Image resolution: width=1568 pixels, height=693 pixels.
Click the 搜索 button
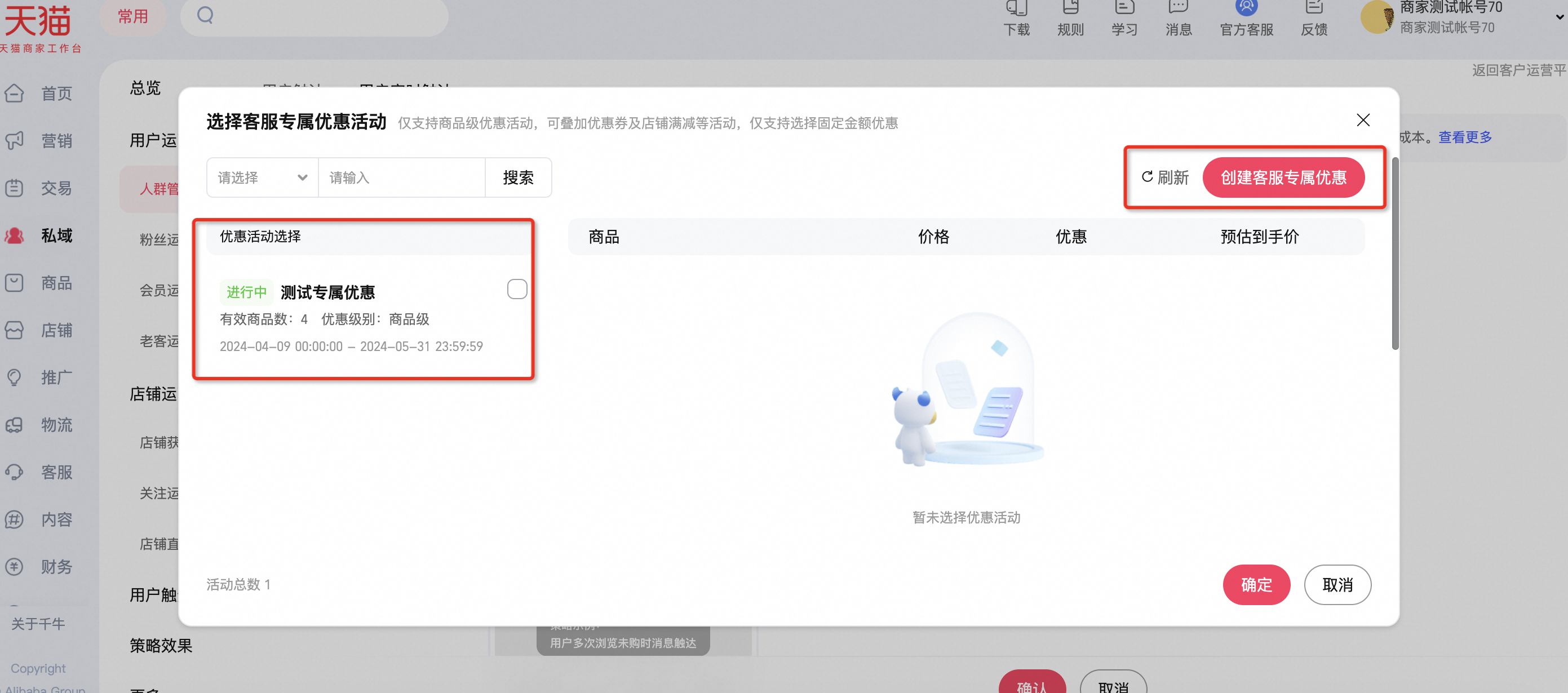tap(519, 177)
